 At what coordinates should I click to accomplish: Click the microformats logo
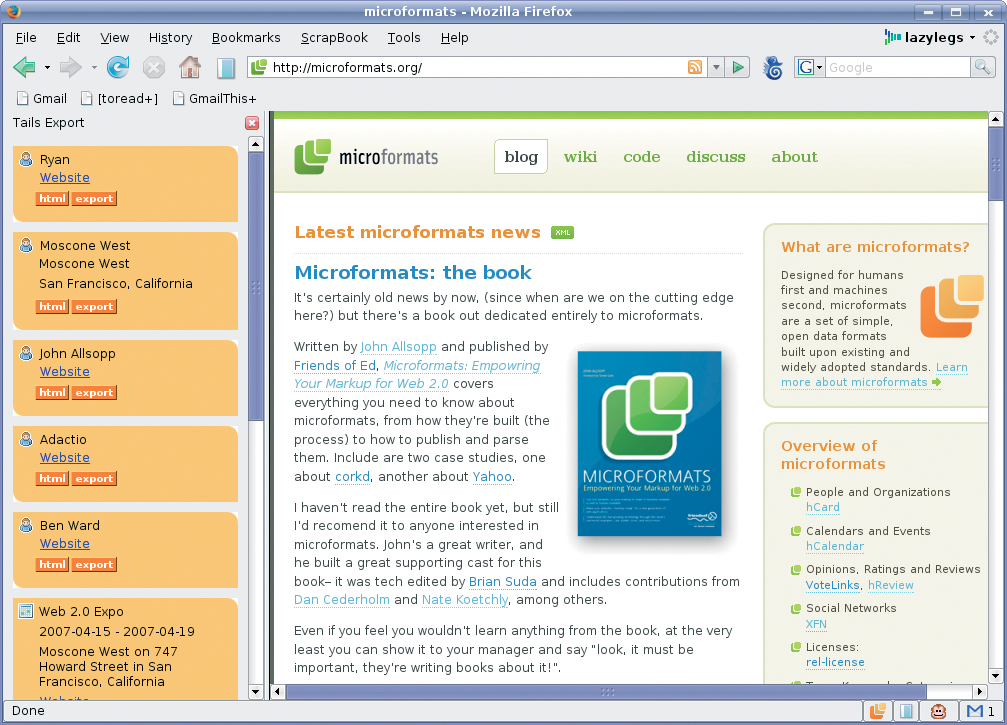point(366,157)
